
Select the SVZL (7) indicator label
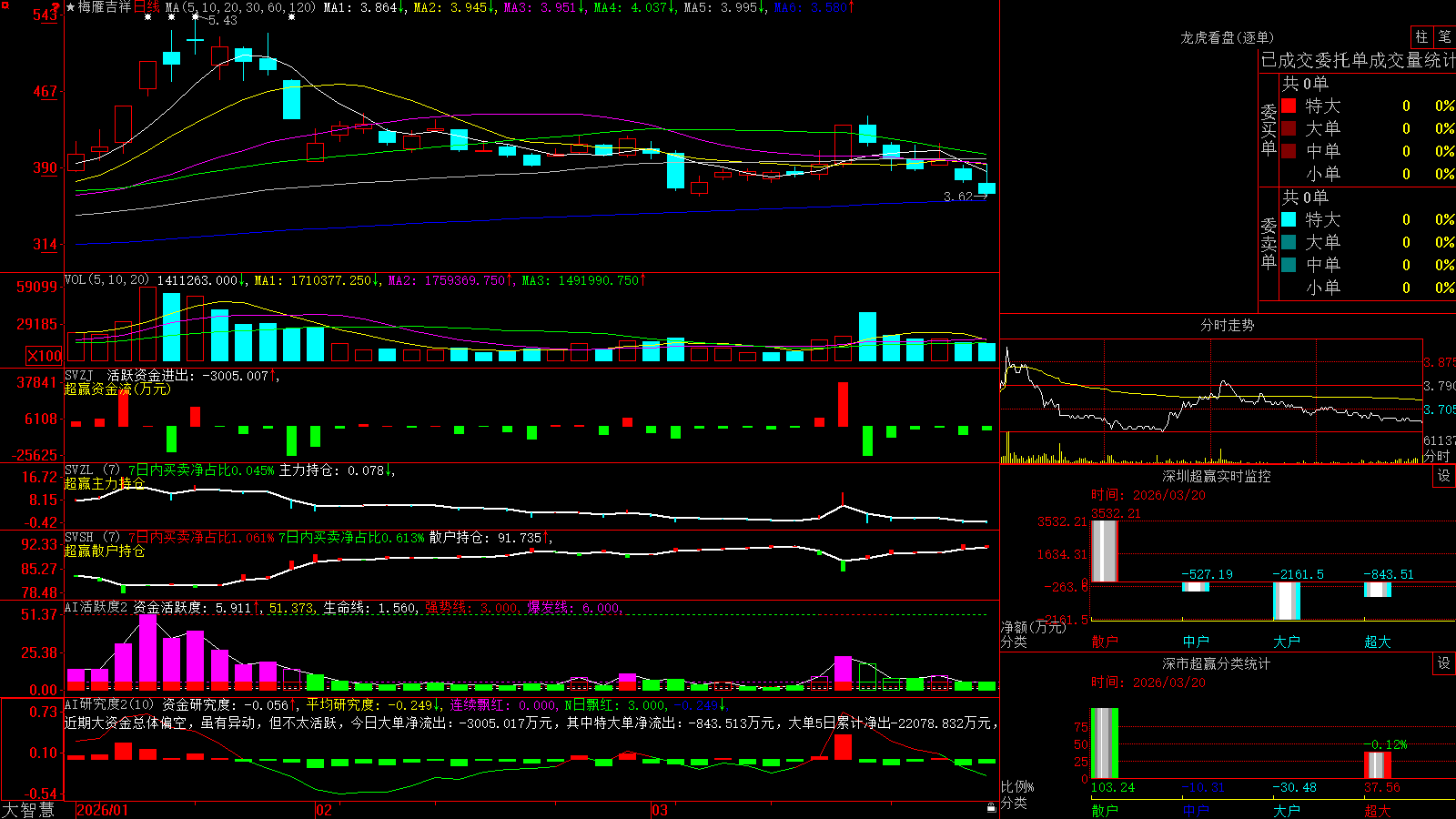[92, 470]
